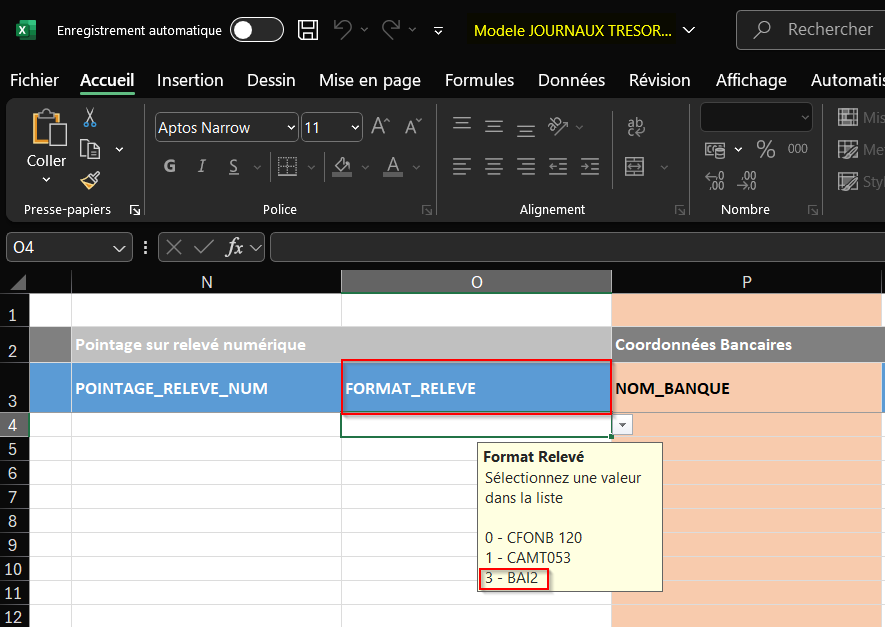Click the Merge and Center icon
Image resolution: width=885 pixels, height=627 pixels.
634,166
